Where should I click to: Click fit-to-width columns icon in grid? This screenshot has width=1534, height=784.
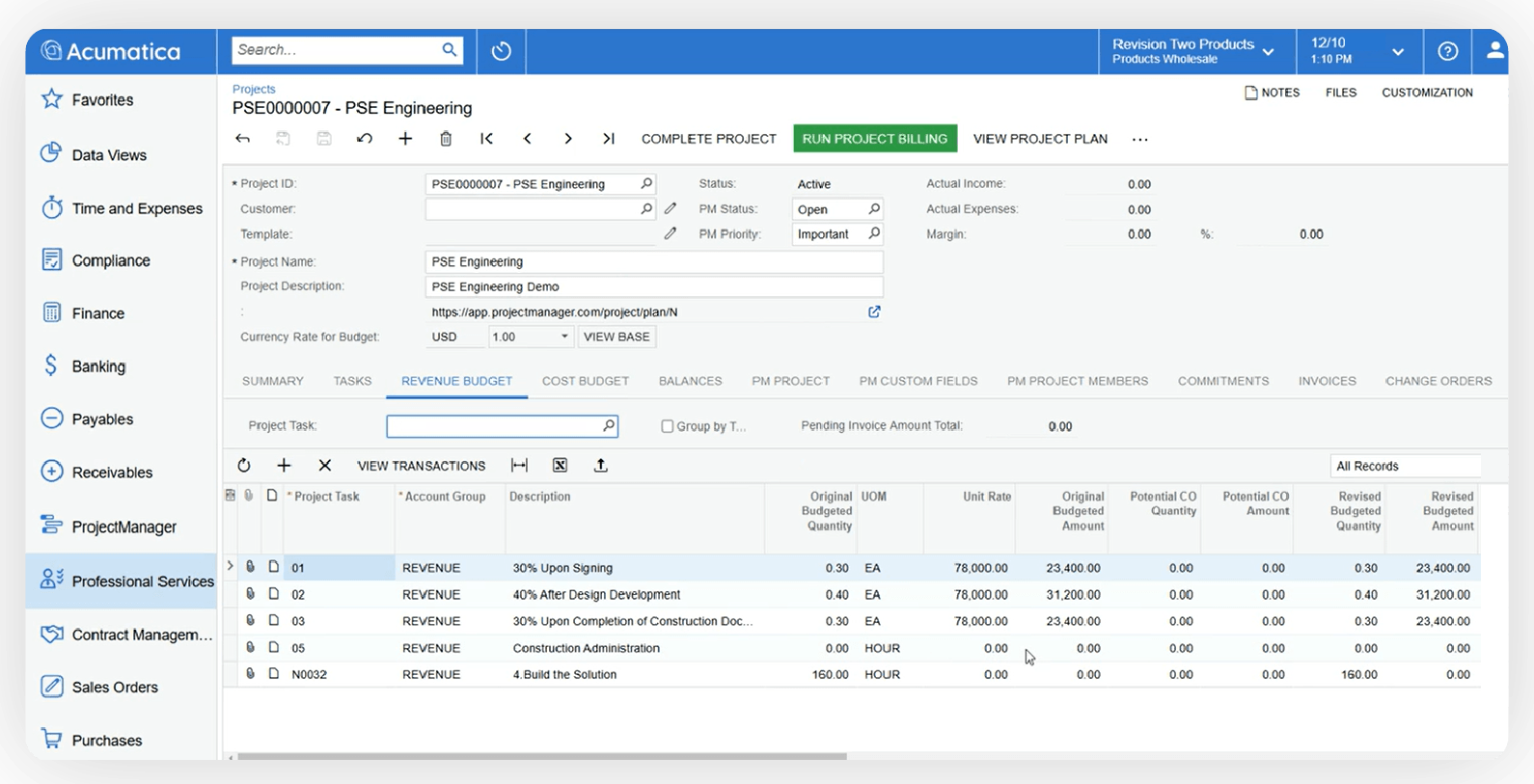[x=519, y=466]
